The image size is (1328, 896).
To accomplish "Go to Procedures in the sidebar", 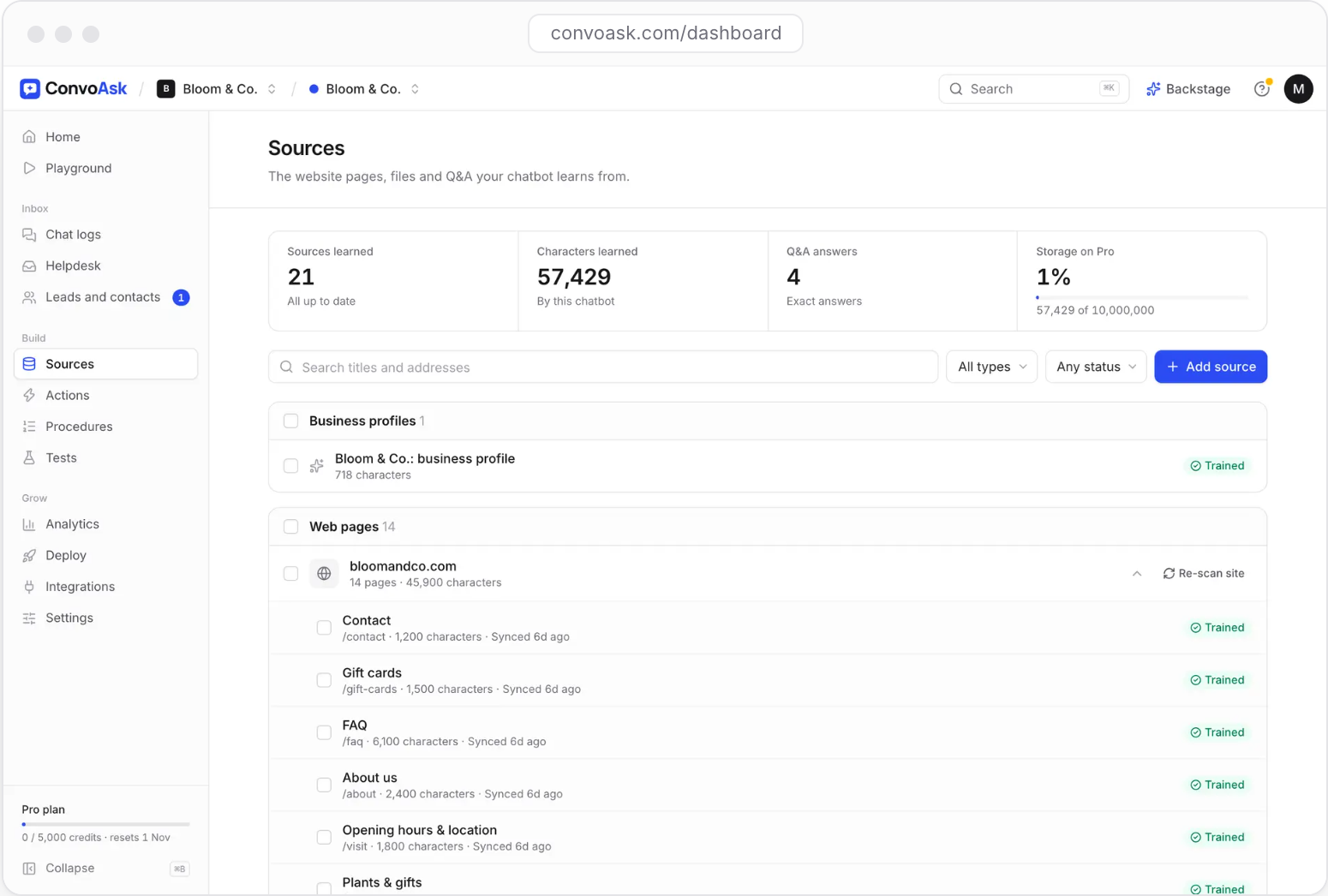I will (106, 427).
